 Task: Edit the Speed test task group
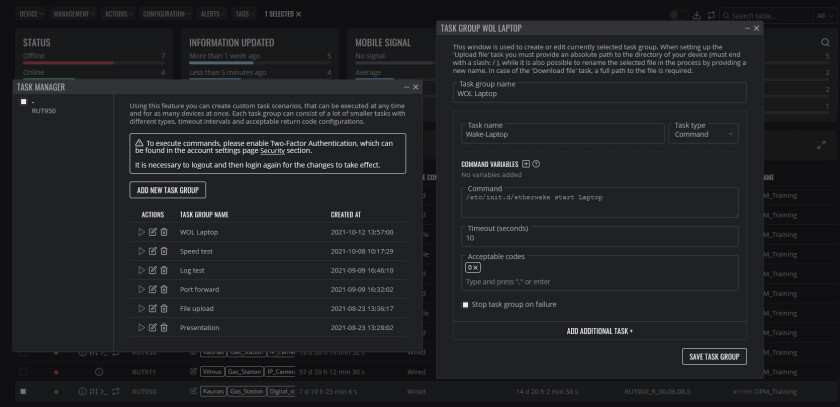(x=153, y=251)
